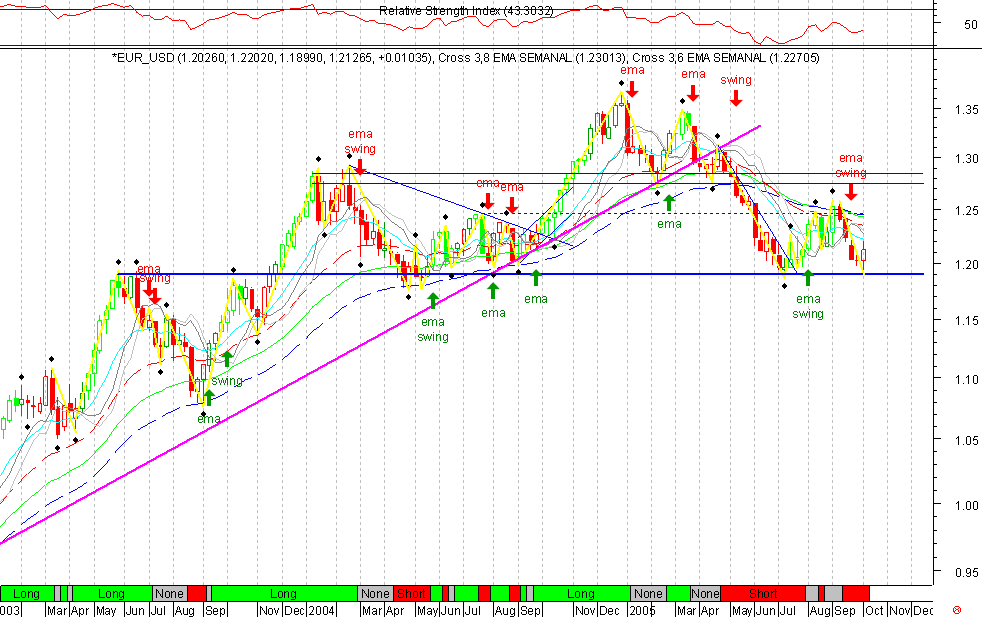Select the green 'swing' arrow near September 2003
The height and width of the screenshot is (617, 982).
228,358
